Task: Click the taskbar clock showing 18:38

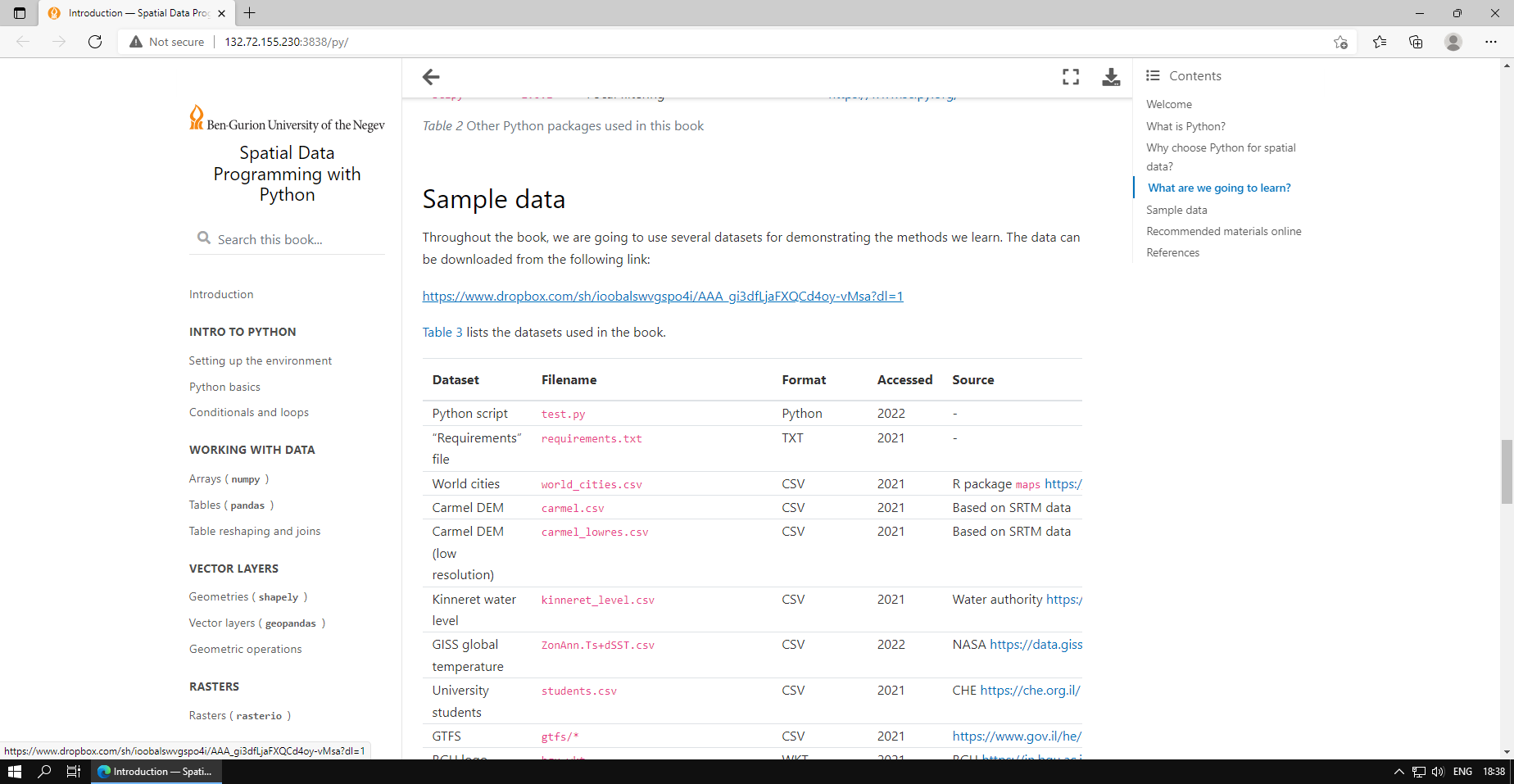Action: pos(1494,772)
